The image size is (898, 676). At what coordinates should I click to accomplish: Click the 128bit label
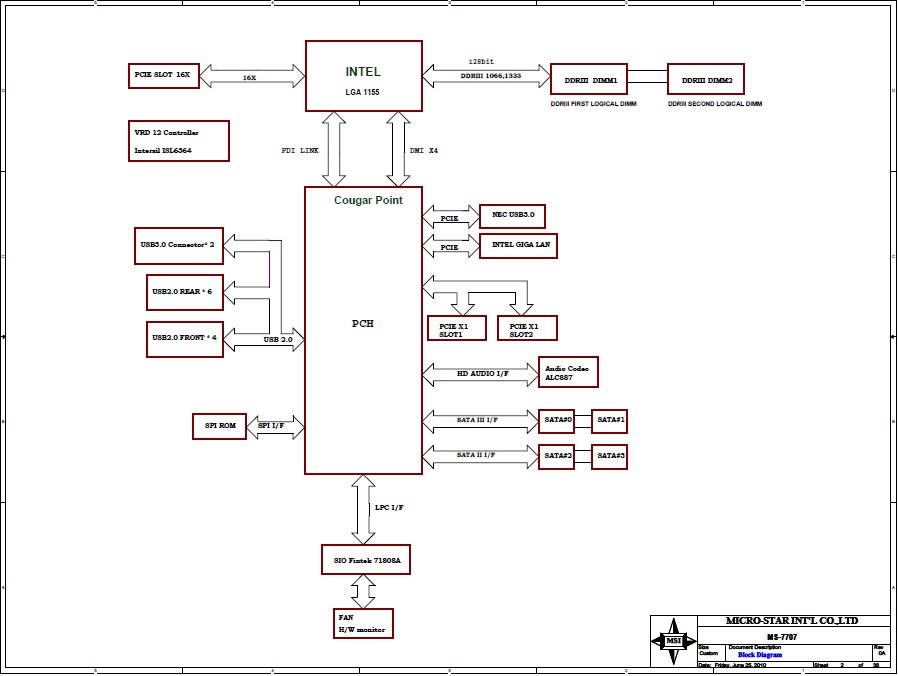481,61
